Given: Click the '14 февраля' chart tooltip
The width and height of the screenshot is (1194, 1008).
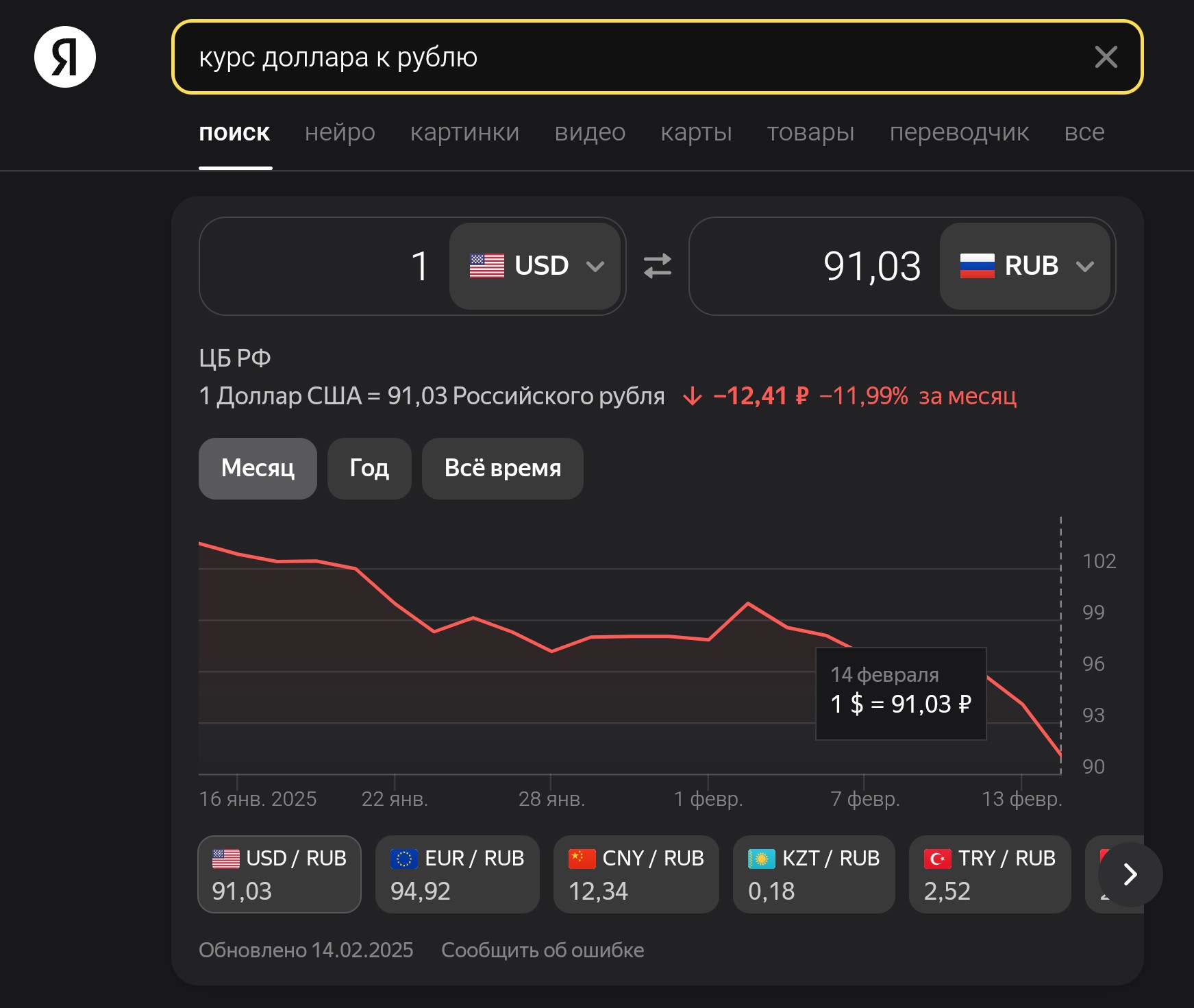Looking at the screenshot, I should (x=901, y=693).
